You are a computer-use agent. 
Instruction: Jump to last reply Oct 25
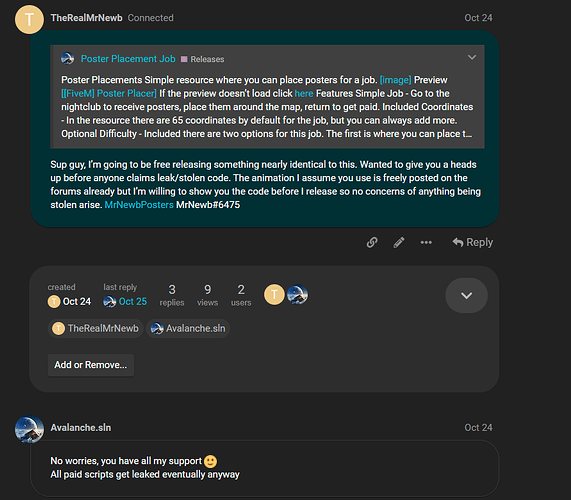coord(125,302)
